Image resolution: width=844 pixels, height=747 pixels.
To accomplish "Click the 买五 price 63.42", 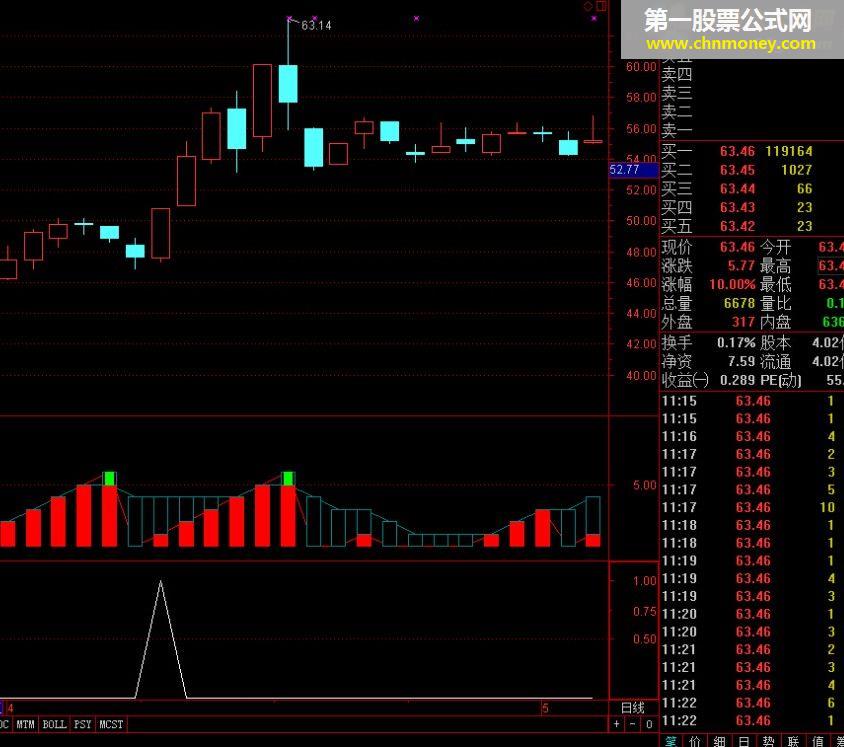I will click(738, 227).
